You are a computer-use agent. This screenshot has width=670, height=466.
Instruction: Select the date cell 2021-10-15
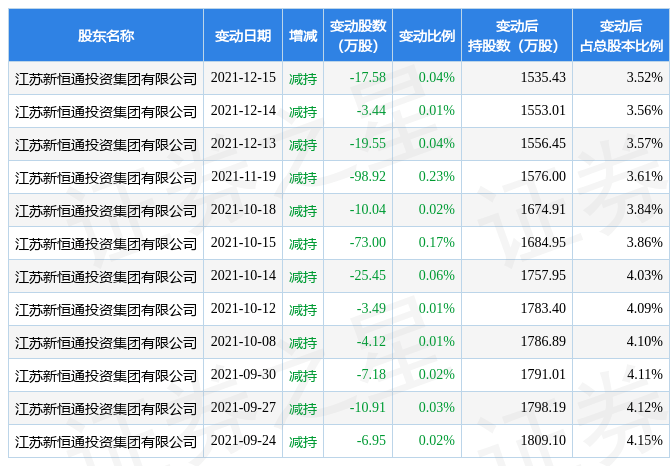coord(243,242)
